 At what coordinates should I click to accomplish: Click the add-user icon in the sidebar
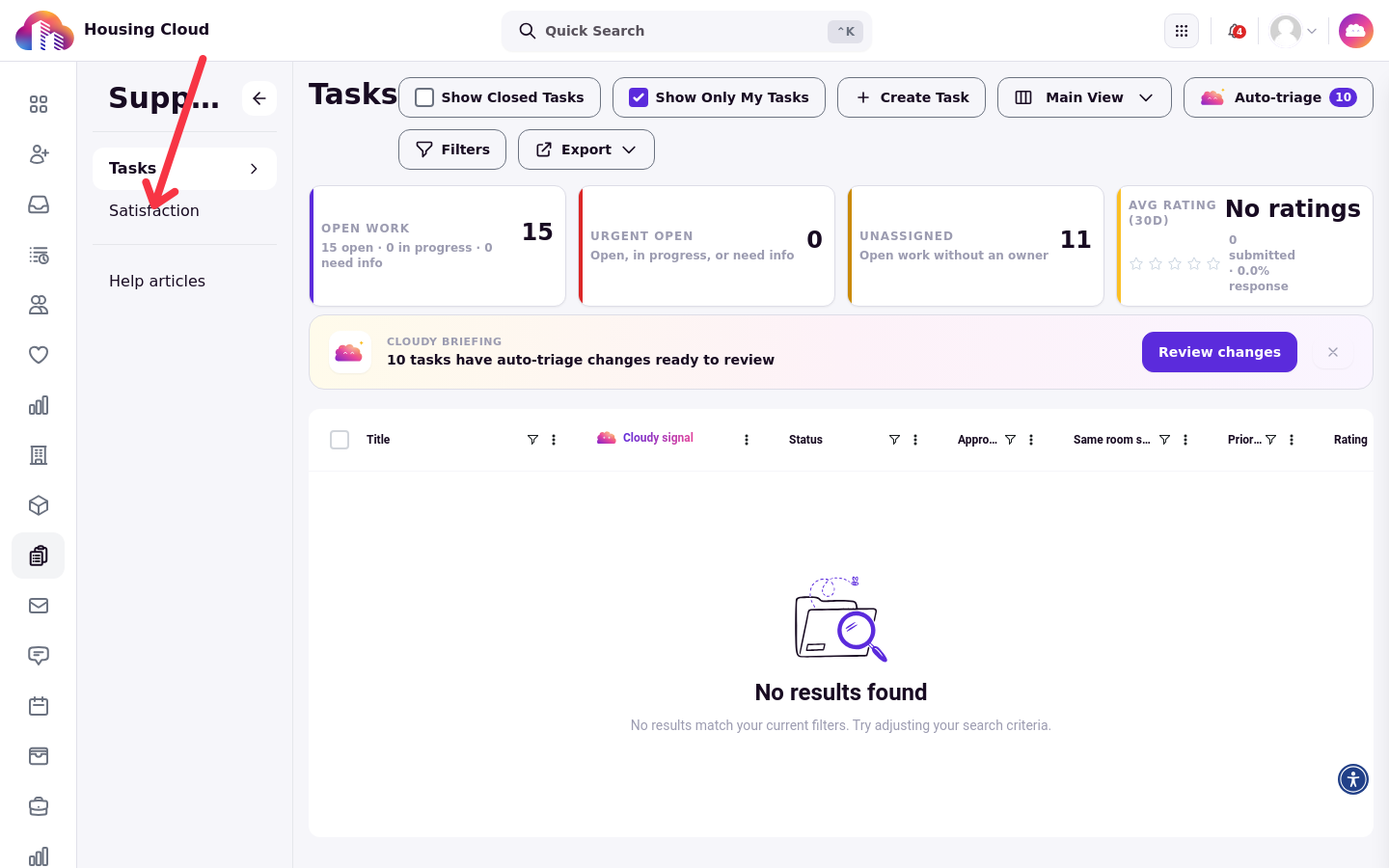pyautogui.click(x=39, y=154)
